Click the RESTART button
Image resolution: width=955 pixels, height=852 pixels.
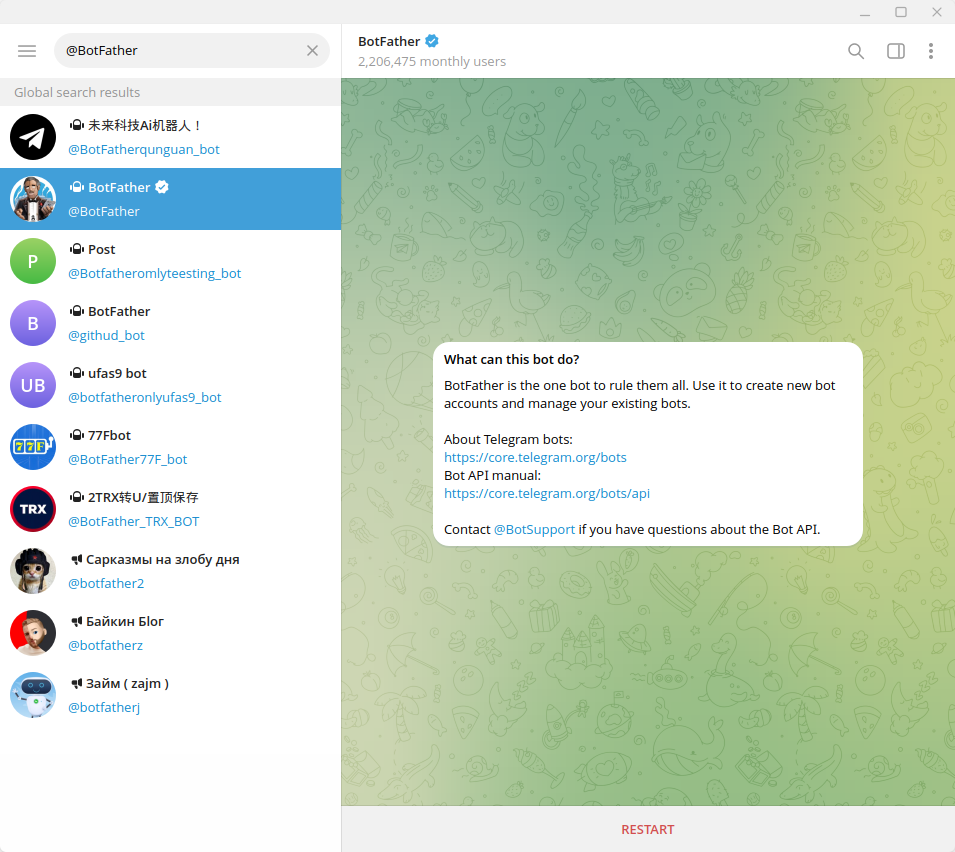[648, 829]
